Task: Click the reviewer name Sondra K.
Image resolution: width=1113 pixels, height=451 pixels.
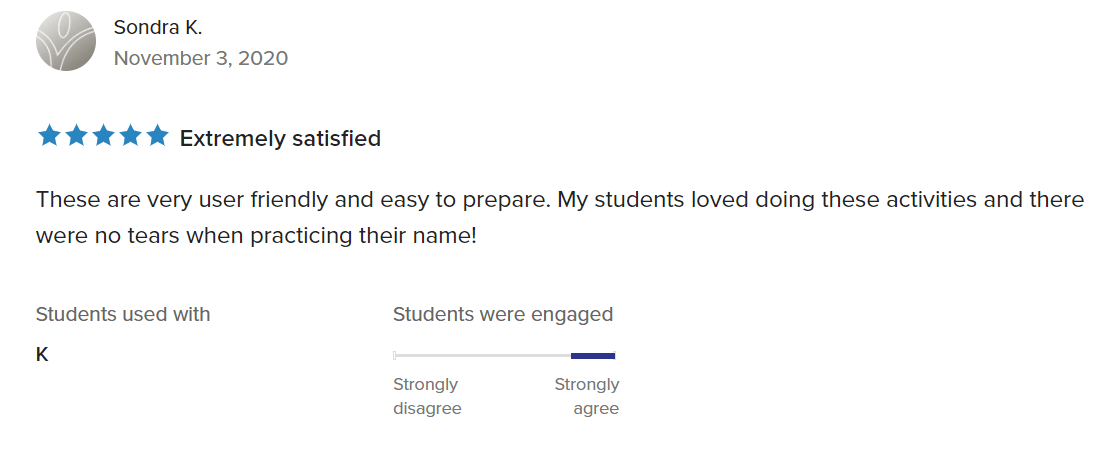Action: pos(157,27)
